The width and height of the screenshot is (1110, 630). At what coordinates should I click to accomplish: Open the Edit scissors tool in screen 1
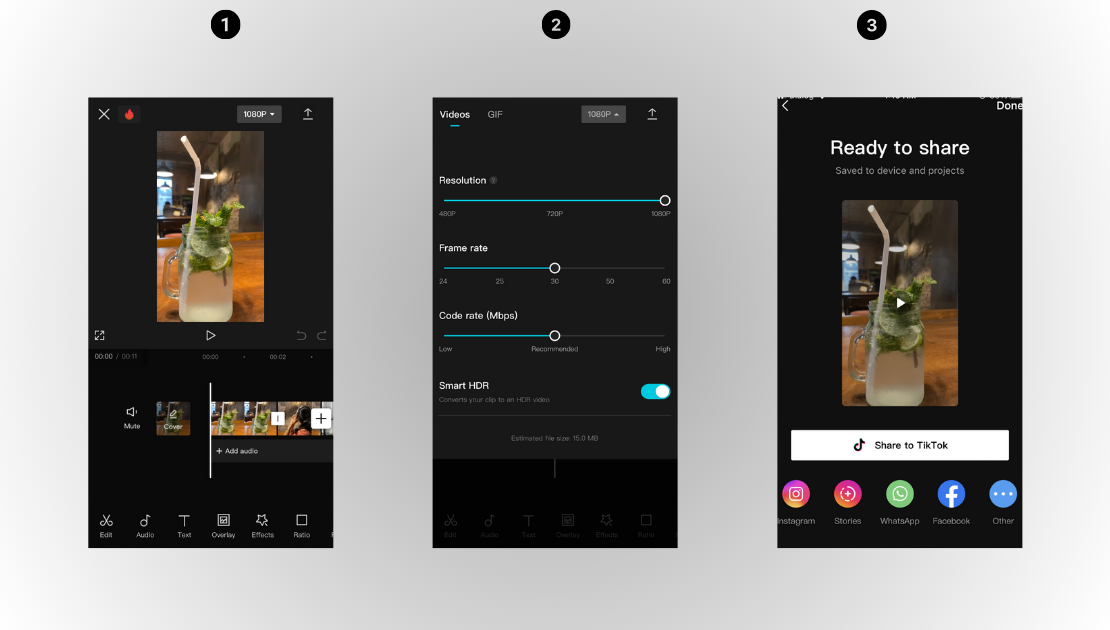pyautogui.click(x=106, y=526)
